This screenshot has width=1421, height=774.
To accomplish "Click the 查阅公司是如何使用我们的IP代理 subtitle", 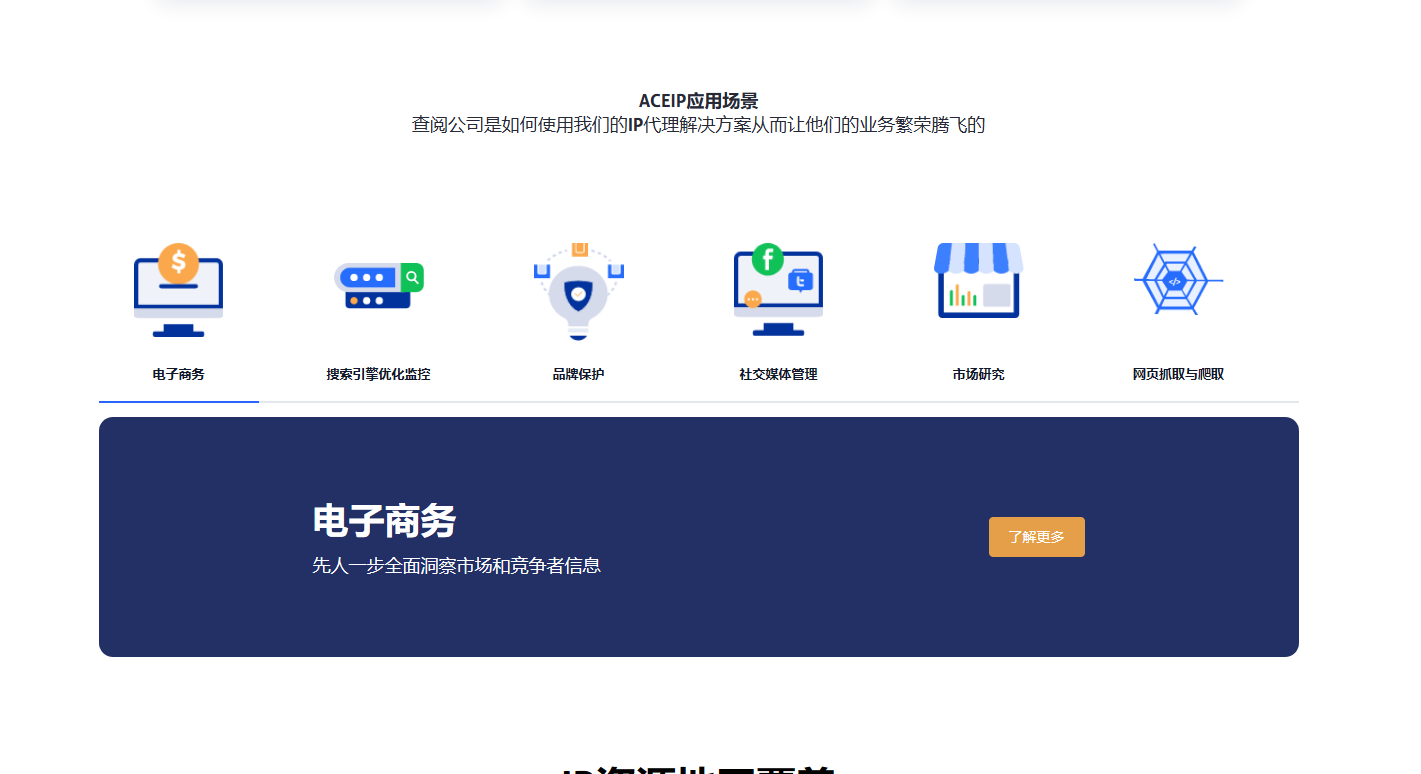I will (698, 125).
